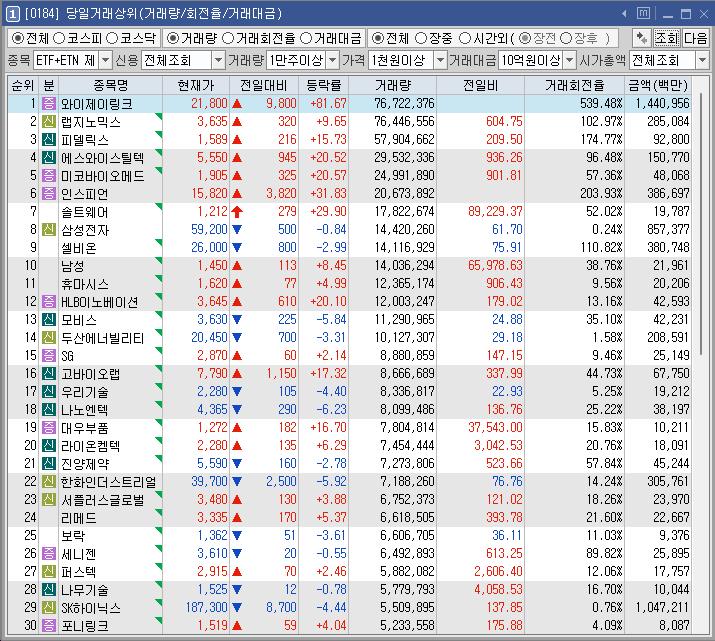715x641 pixels.
Task: Click the 신 badge icon on 피델릭스 row
Action: (49, 140)
